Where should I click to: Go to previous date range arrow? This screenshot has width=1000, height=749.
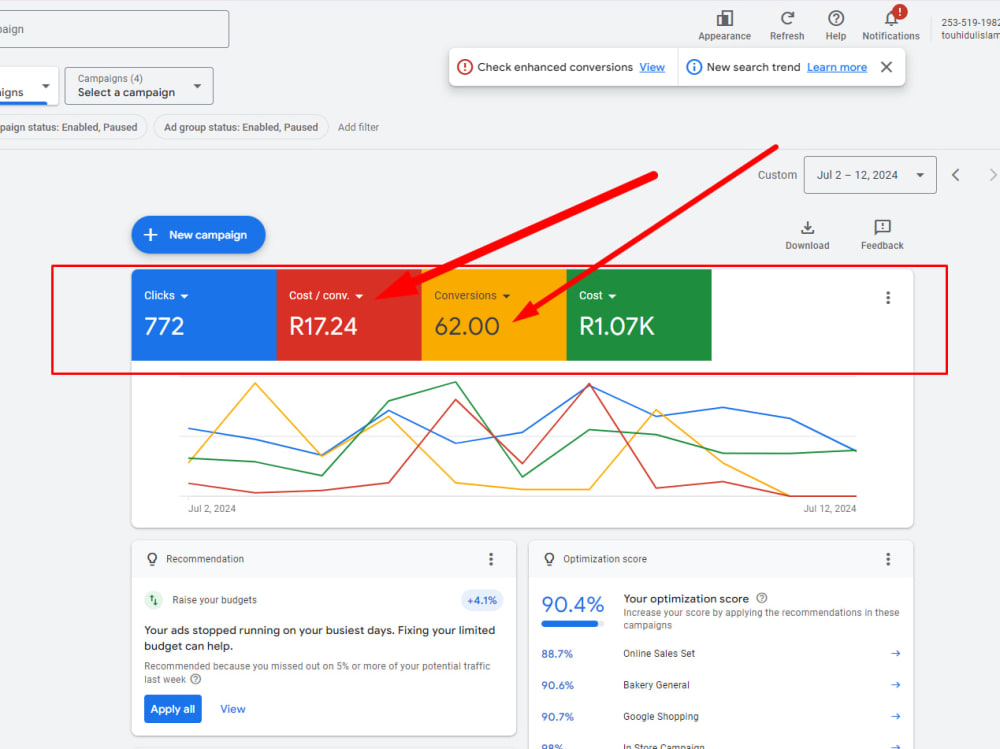coord(955,175)
